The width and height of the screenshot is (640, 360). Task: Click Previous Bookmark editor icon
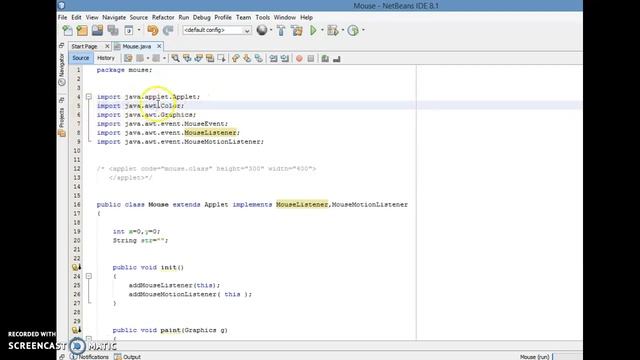[236, 58]
